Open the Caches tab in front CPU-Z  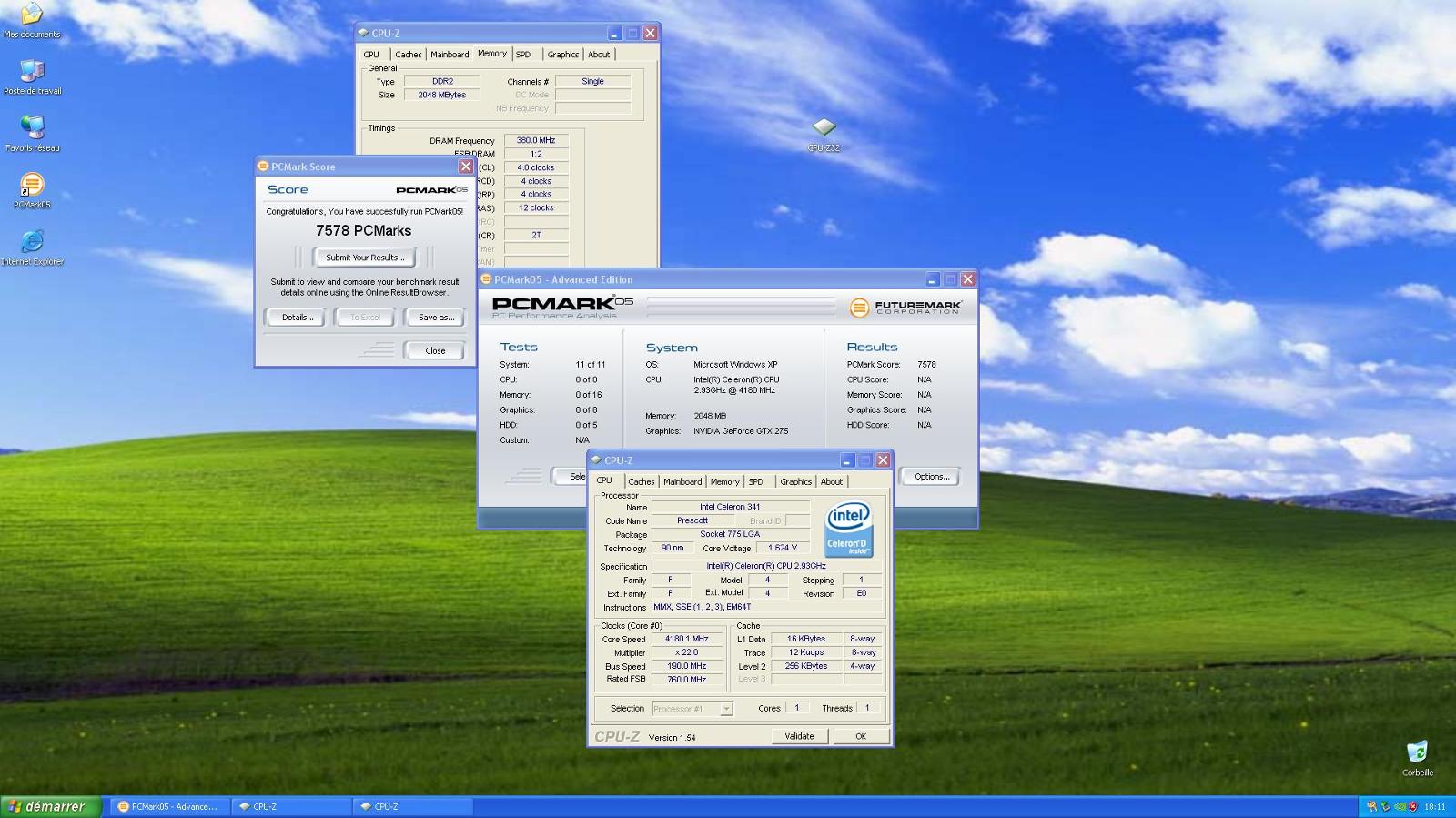pos(641,481)
